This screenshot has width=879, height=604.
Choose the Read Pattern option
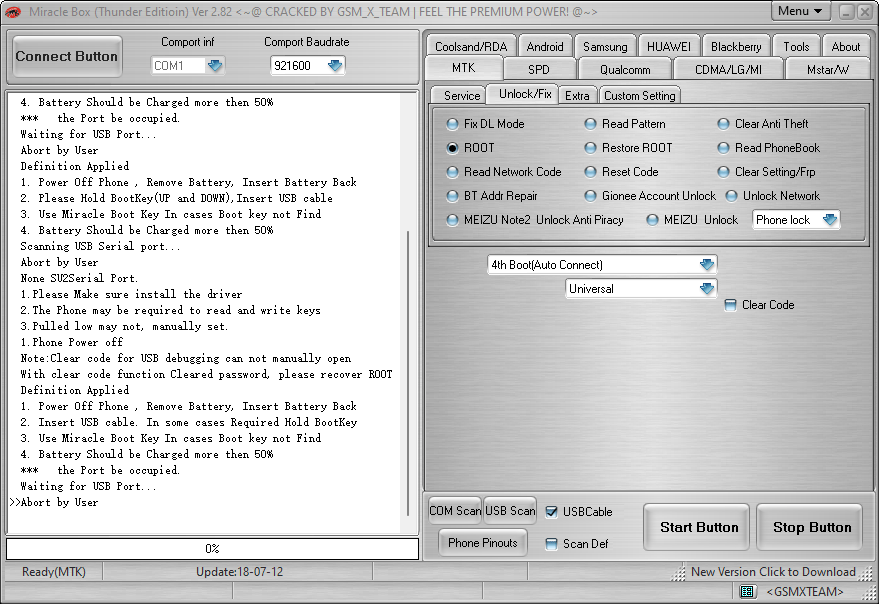(590, 123)
